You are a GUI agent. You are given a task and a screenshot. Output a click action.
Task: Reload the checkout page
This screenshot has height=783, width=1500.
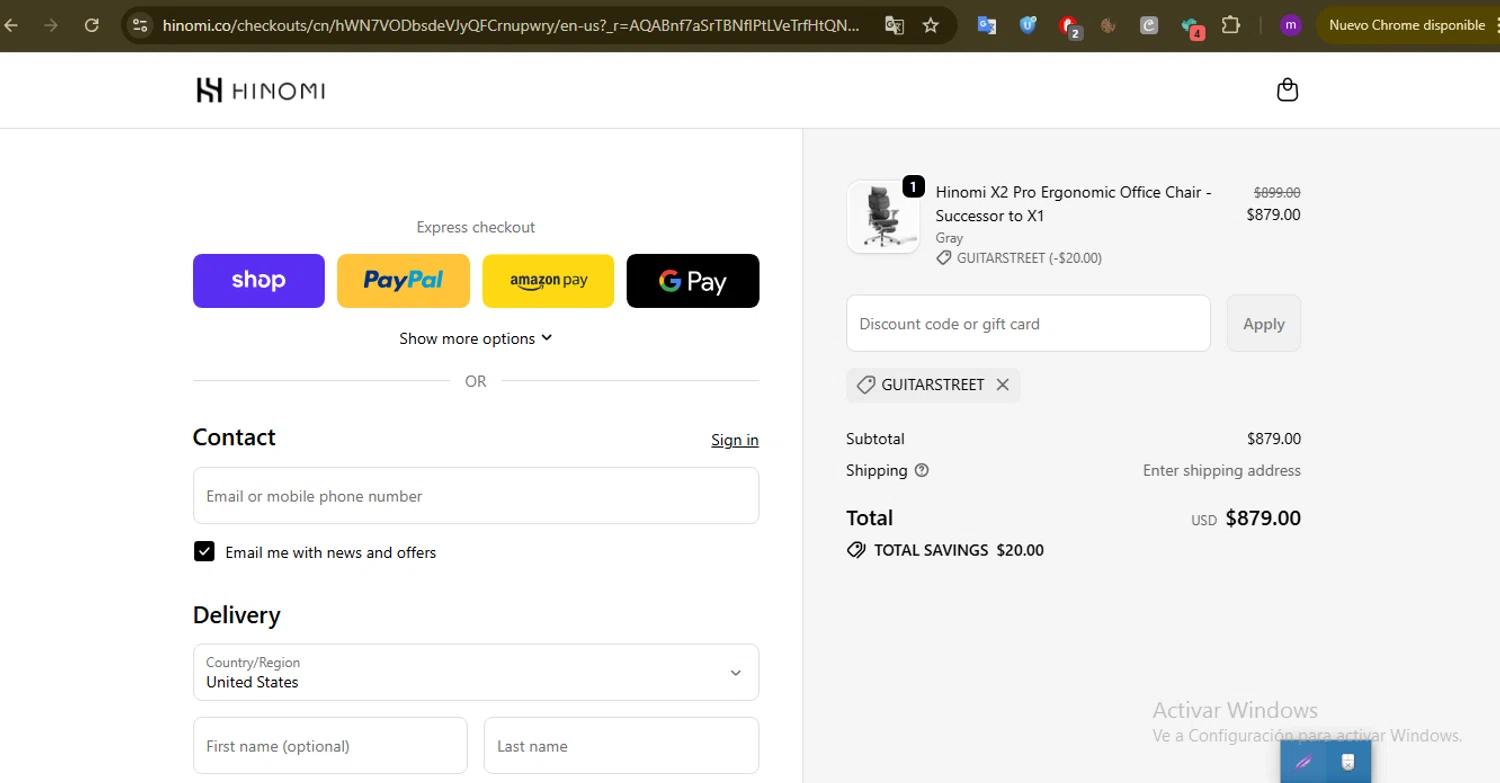(x=91, y=25)
